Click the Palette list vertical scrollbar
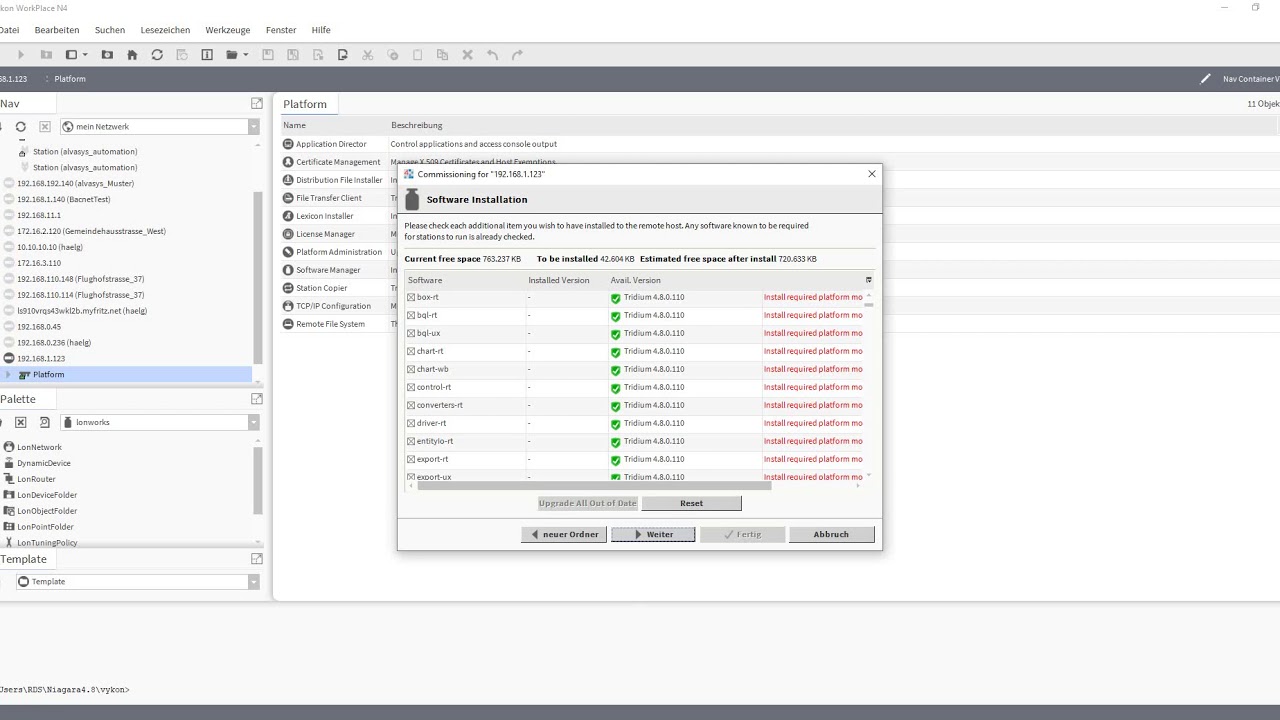This screenshot has height=720, width=1280. [x=257, y=480]
